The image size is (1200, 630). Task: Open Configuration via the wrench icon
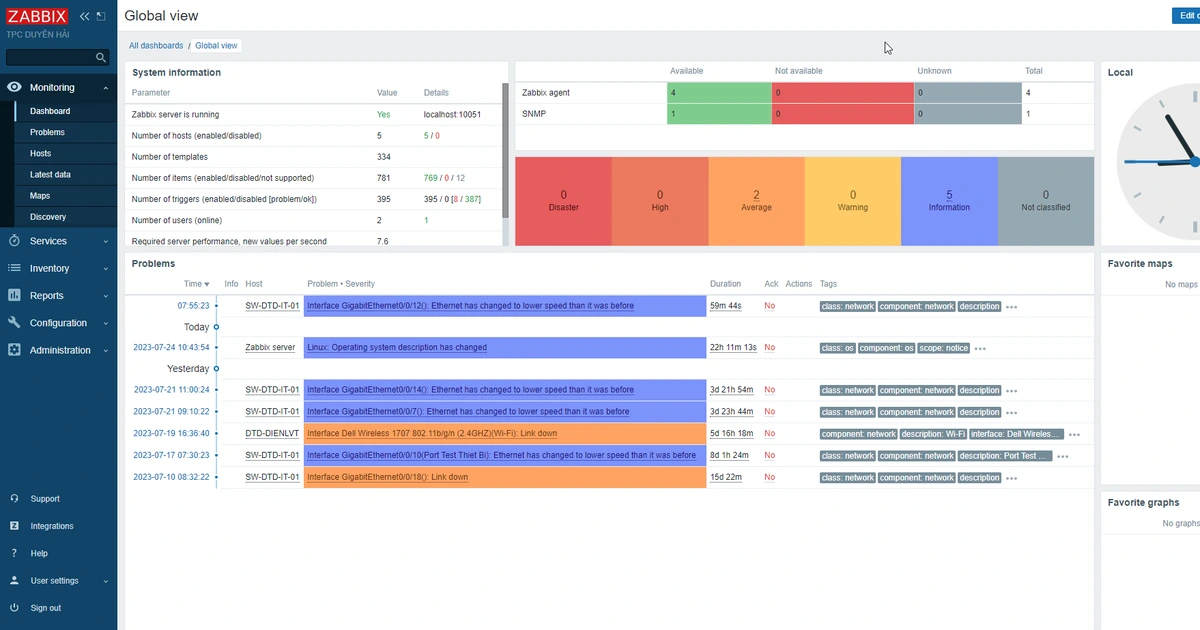(12, 322)
